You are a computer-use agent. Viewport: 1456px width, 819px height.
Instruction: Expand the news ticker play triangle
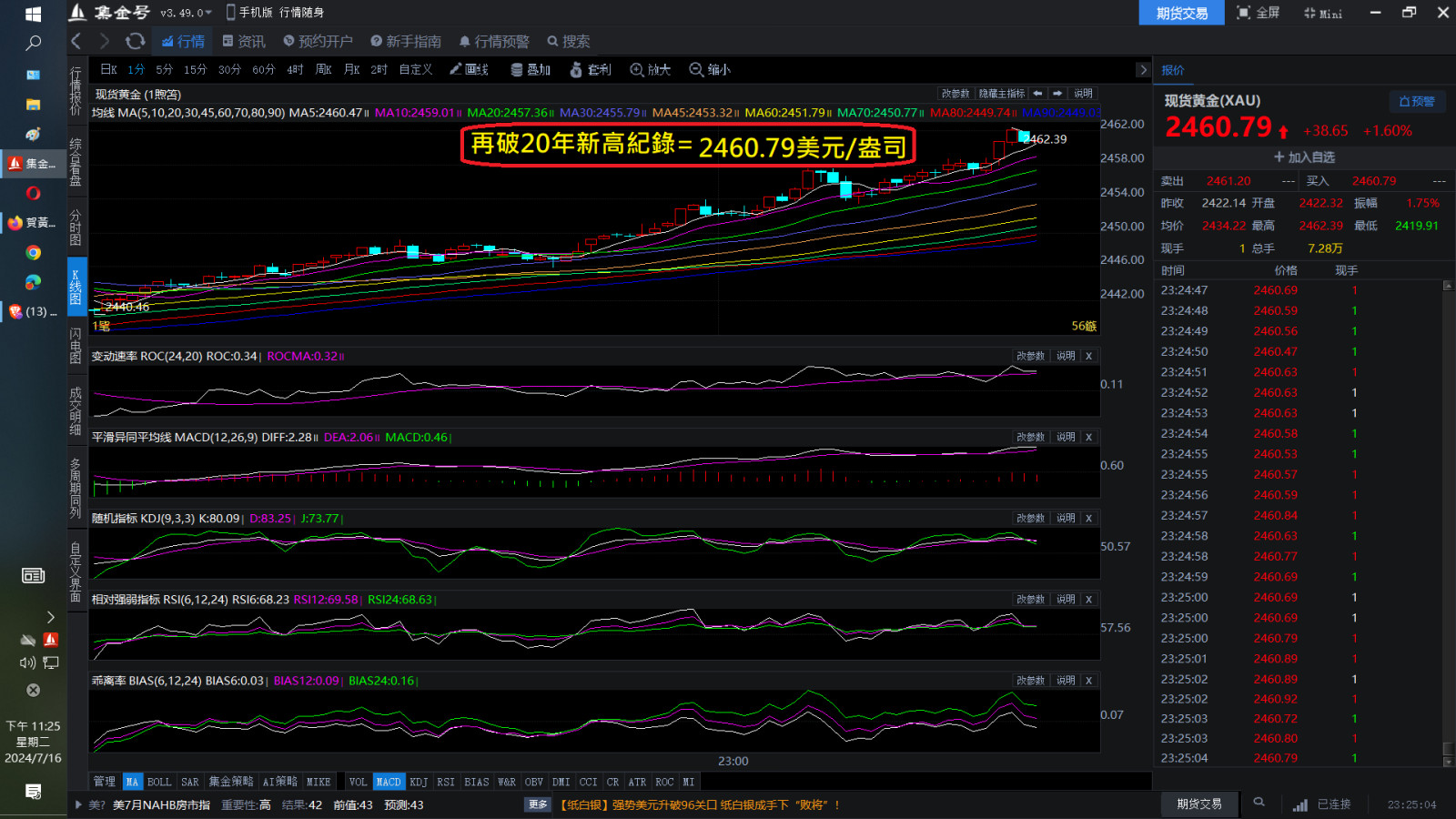click(x=79, y=804)
